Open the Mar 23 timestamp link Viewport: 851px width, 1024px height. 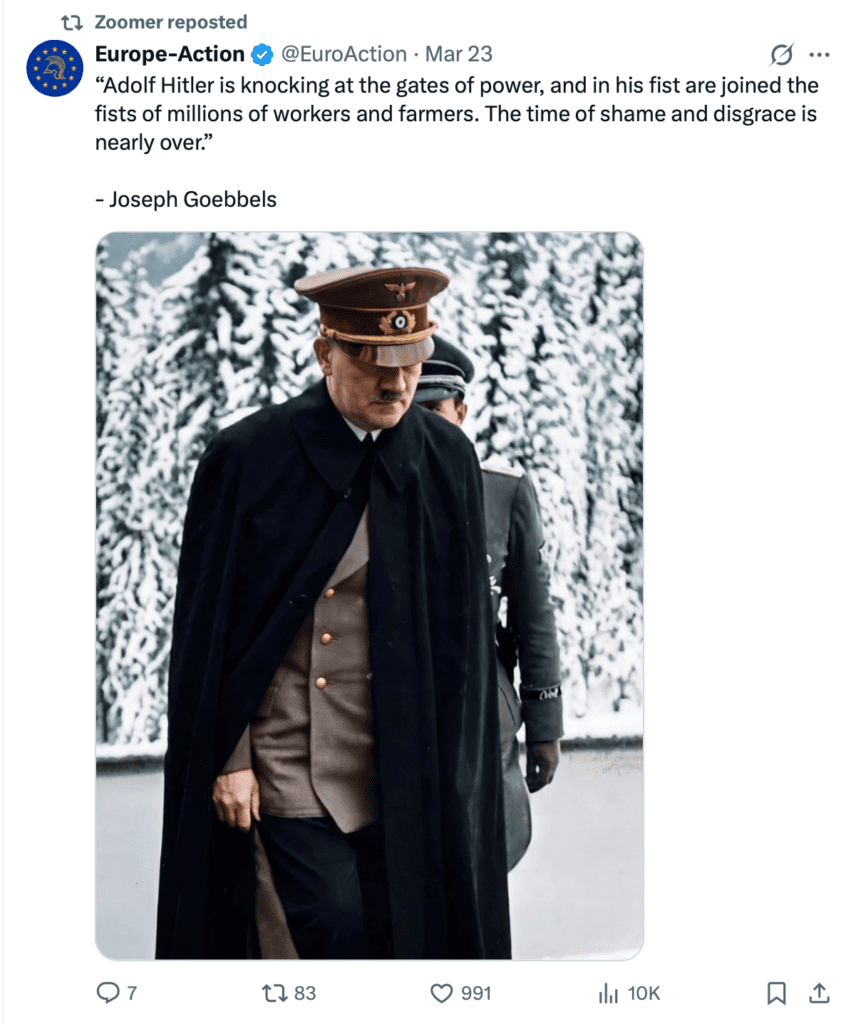pyautogui.click(x=458, y=54)
